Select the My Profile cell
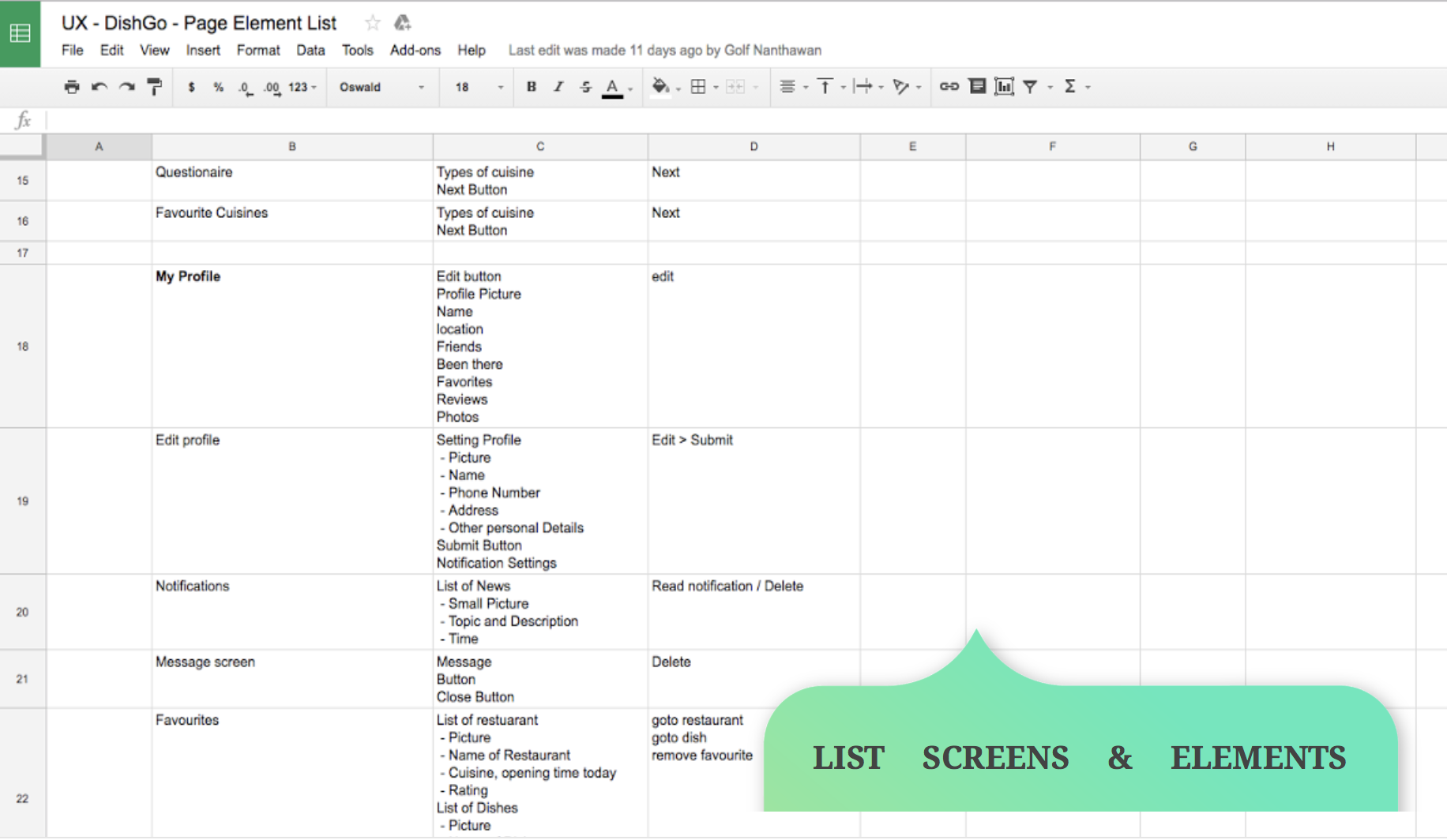This screenshot has width=1447, height=840. [x=292, y=347]
